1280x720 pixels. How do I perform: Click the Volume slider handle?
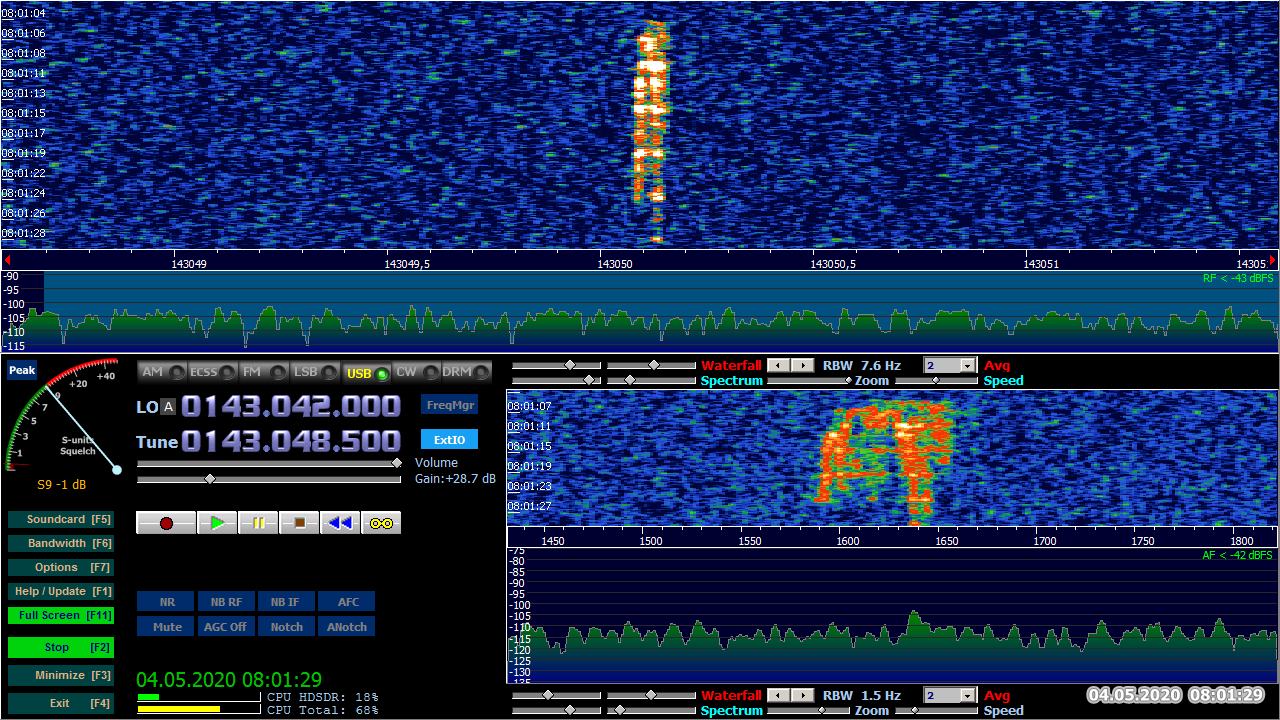click(396, 463)
